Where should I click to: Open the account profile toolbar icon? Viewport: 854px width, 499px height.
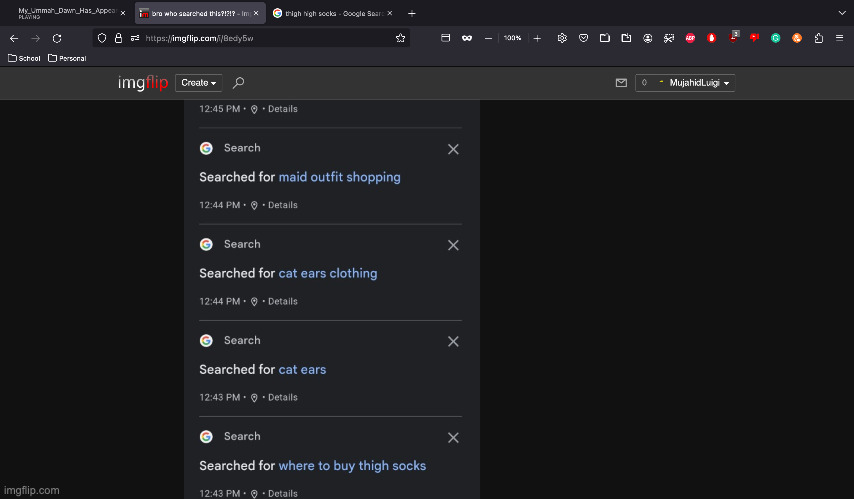(x=648, y=38)
